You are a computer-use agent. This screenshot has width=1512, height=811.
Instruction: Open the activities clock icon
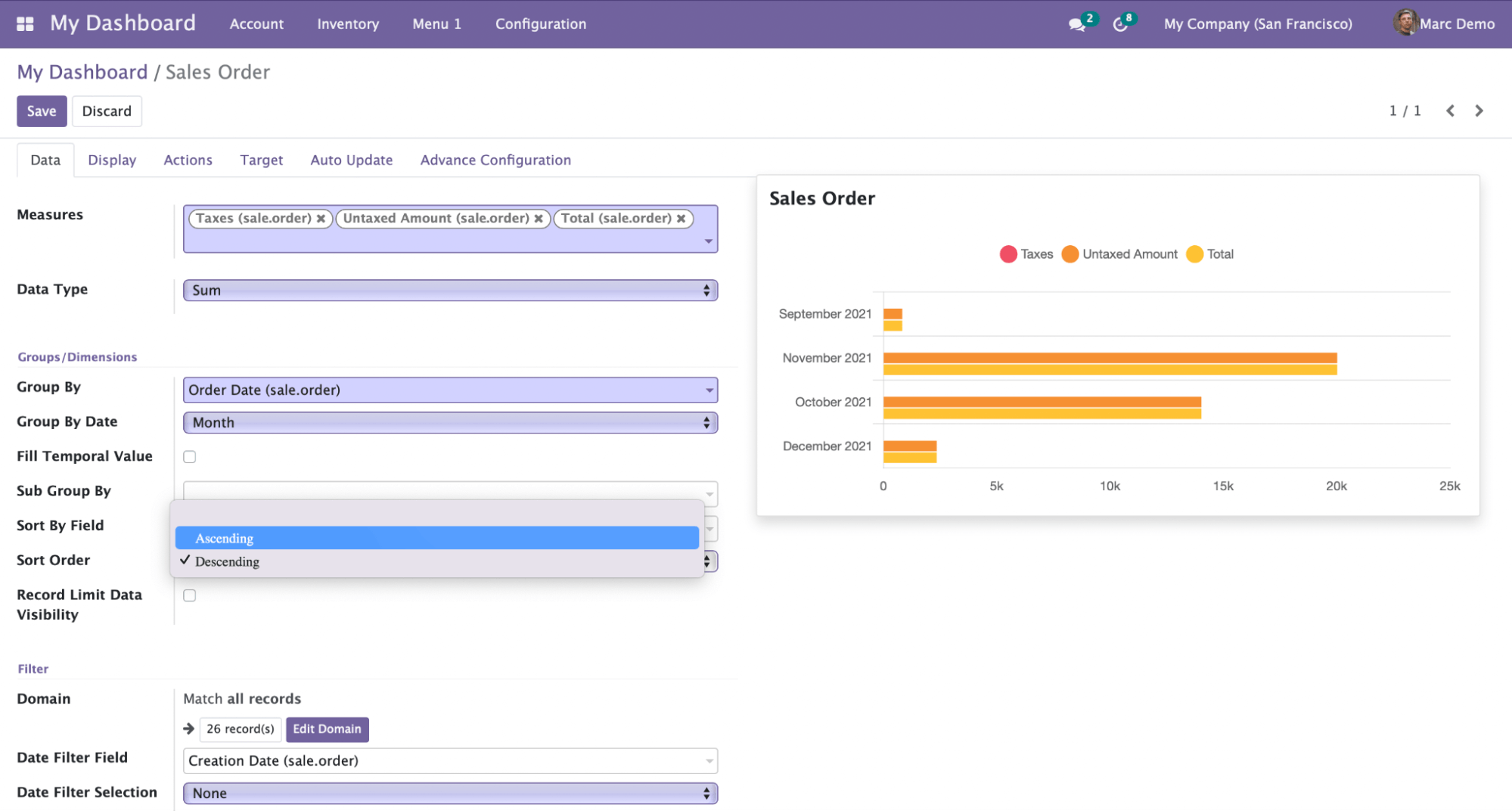(x=1120, y=24)
